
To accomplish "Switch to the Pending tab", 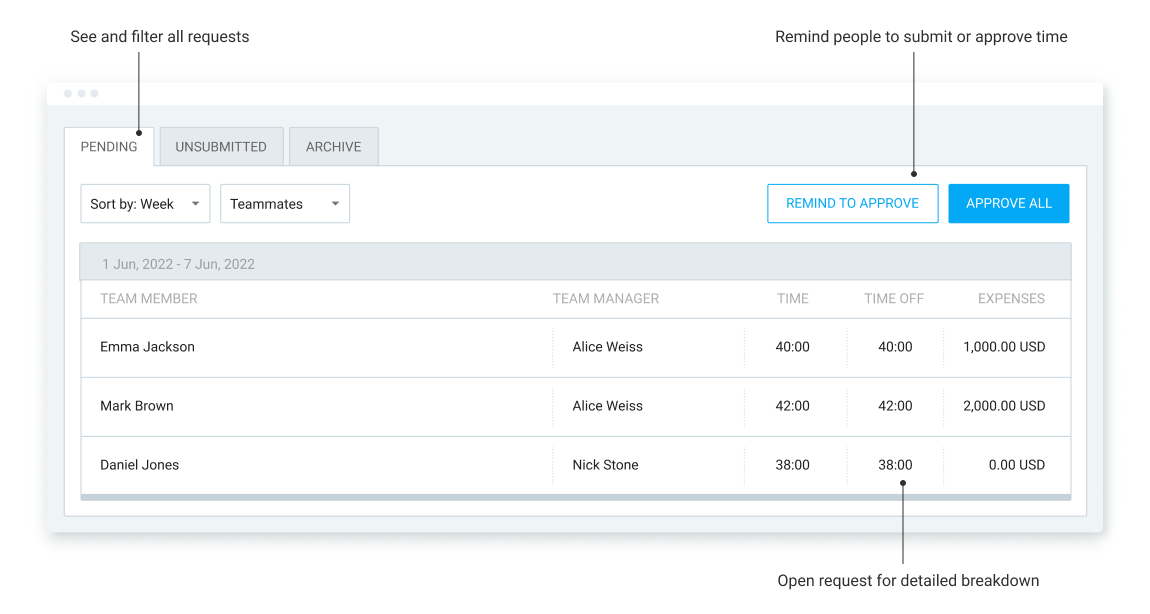I will 109,147.
